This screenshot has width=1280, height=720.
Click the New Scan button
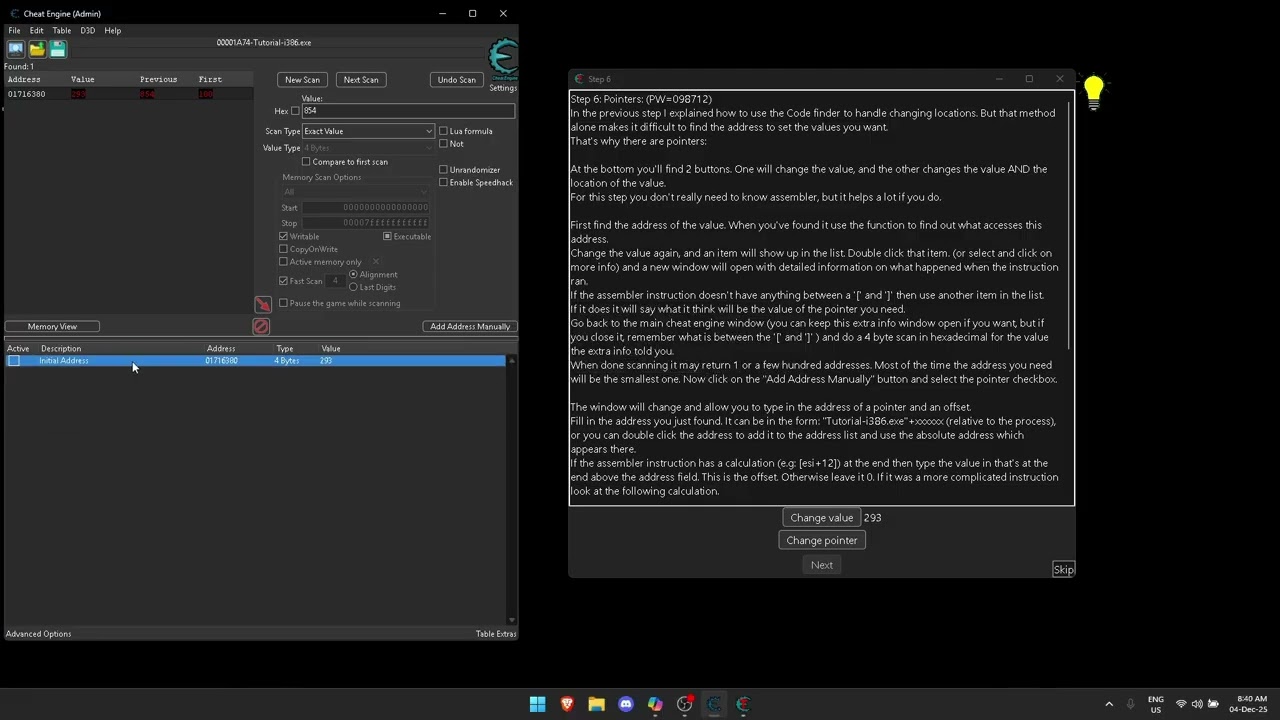pos(302,80)
